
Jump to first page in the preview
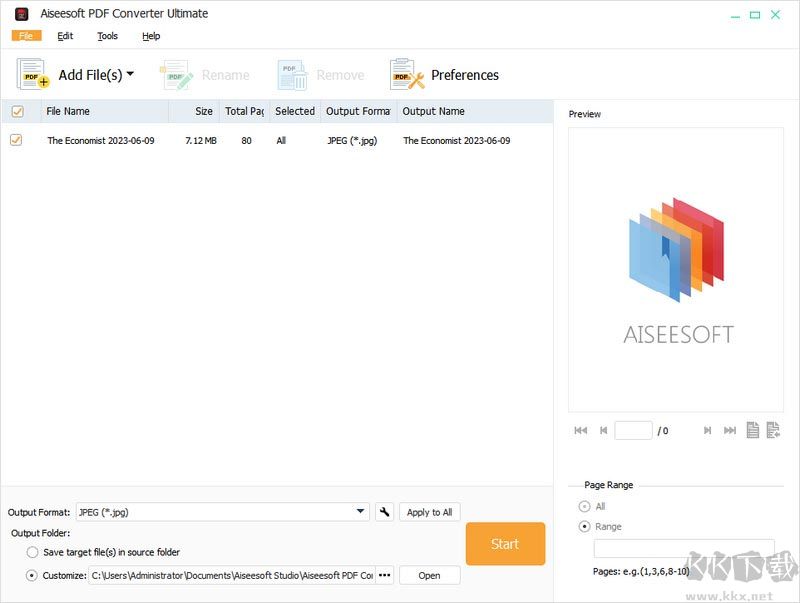click(x=581, y=429)
